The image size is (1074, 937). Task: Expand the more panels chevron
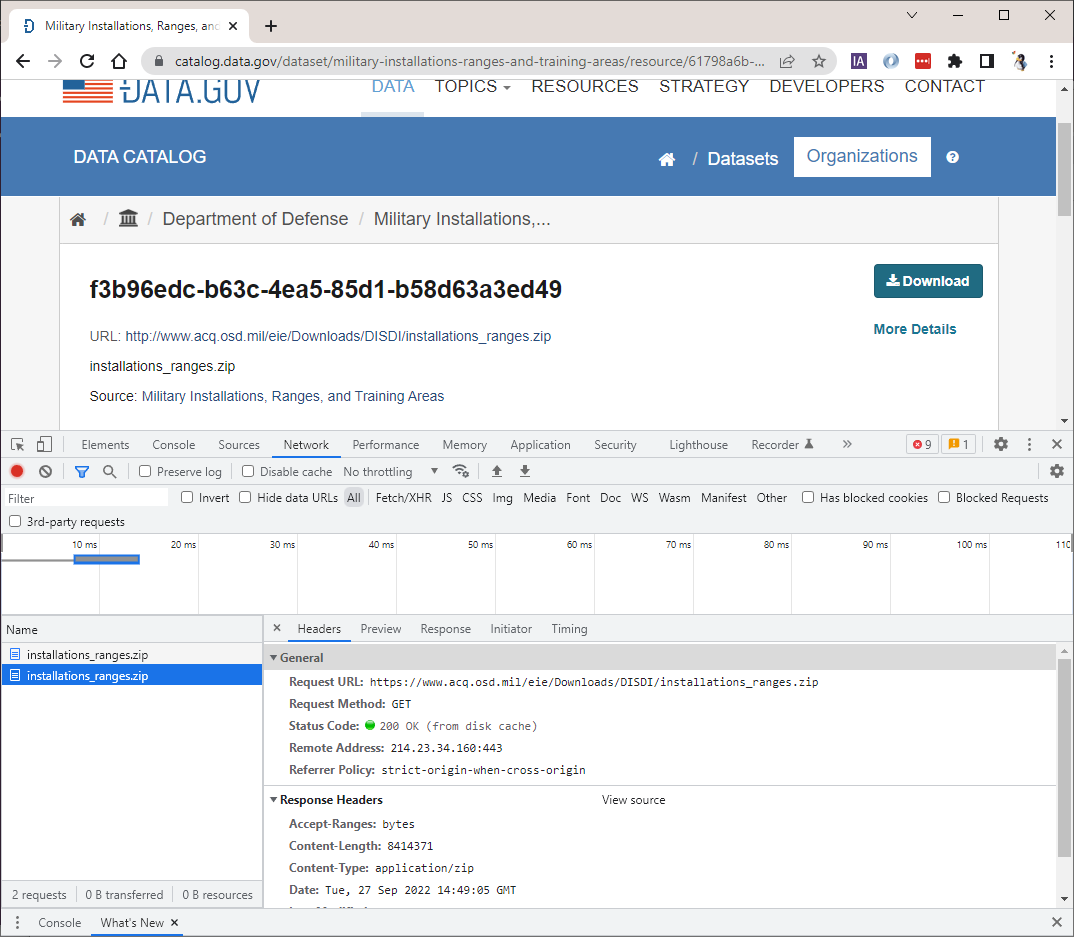pyautogui.click(x=846, y=443)
